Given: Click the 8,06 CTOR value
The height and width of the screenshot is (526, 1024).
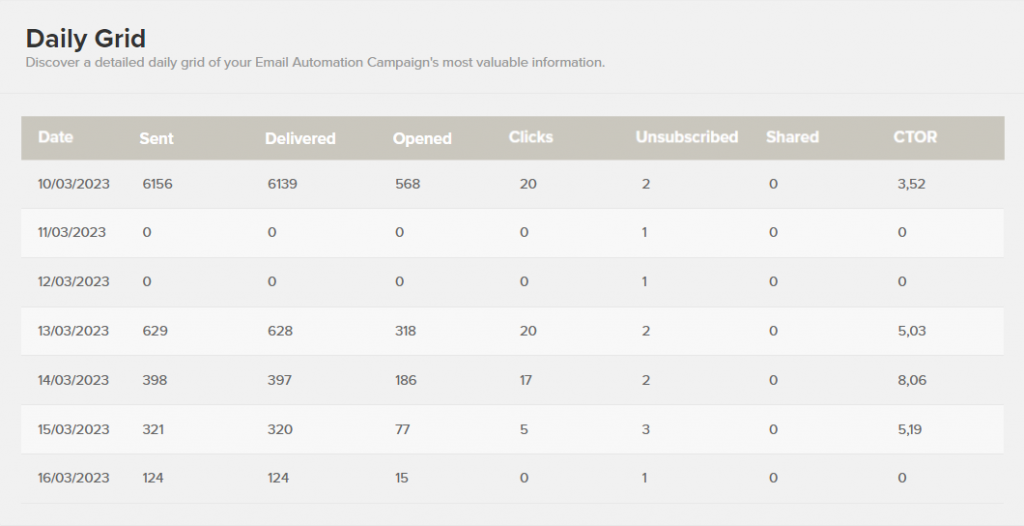Looking at the screenshot, I should coord(912,380).
